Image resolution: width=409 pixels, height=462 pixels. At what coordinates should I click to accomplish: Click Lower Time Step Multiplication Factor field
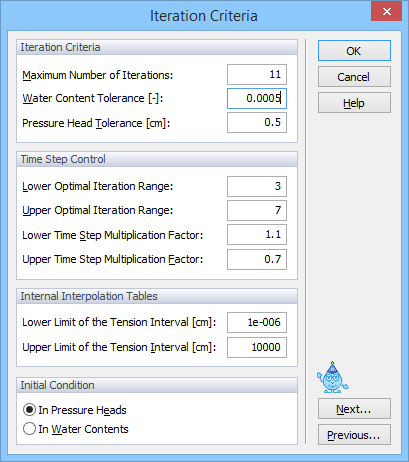coord(257,235)
